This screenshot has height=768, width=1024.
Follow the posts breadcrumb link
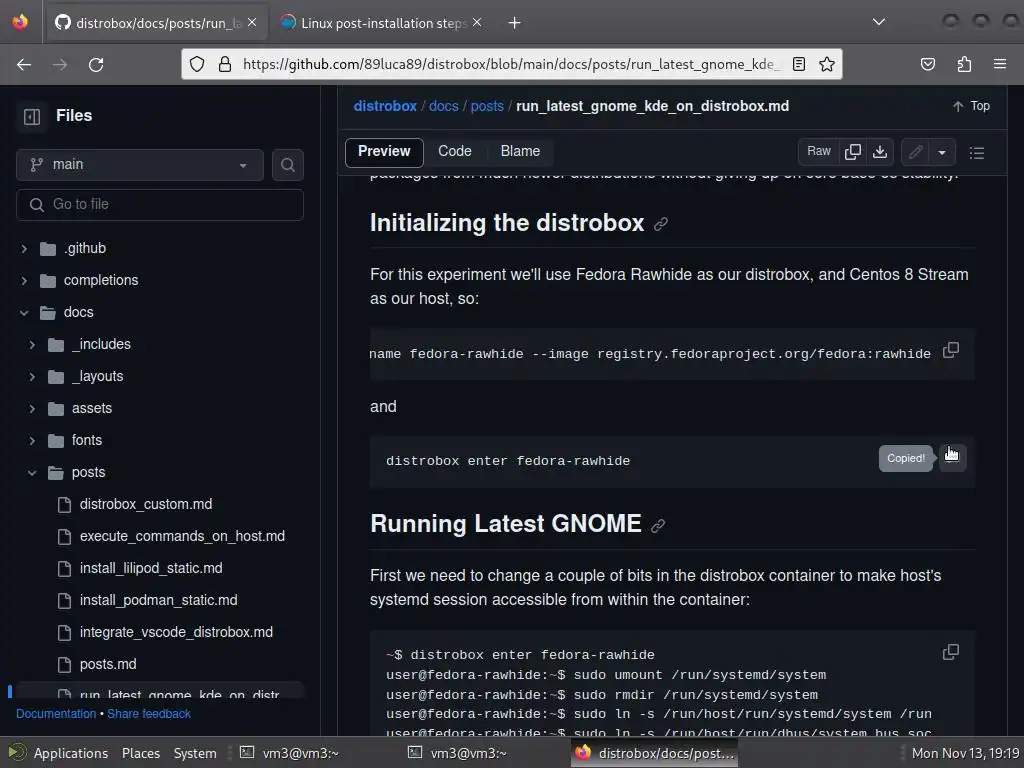click(x=487, y=106)
